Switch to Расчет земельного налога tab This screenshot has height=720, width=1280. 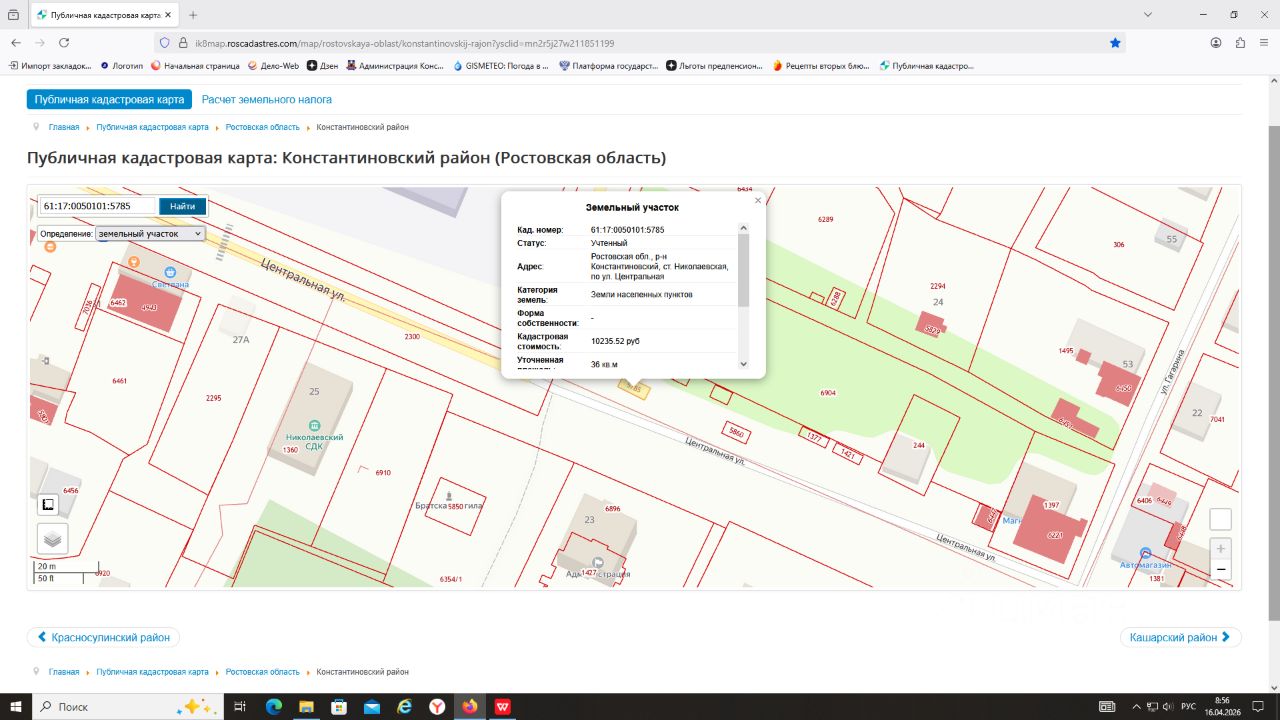(267, 100)
